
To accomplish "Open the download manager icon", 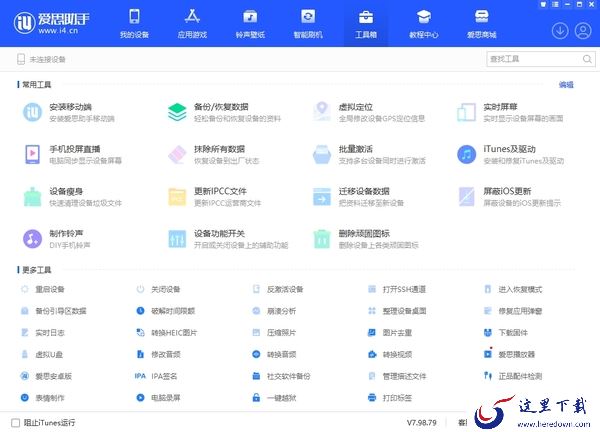I will (x=560, y=31).
